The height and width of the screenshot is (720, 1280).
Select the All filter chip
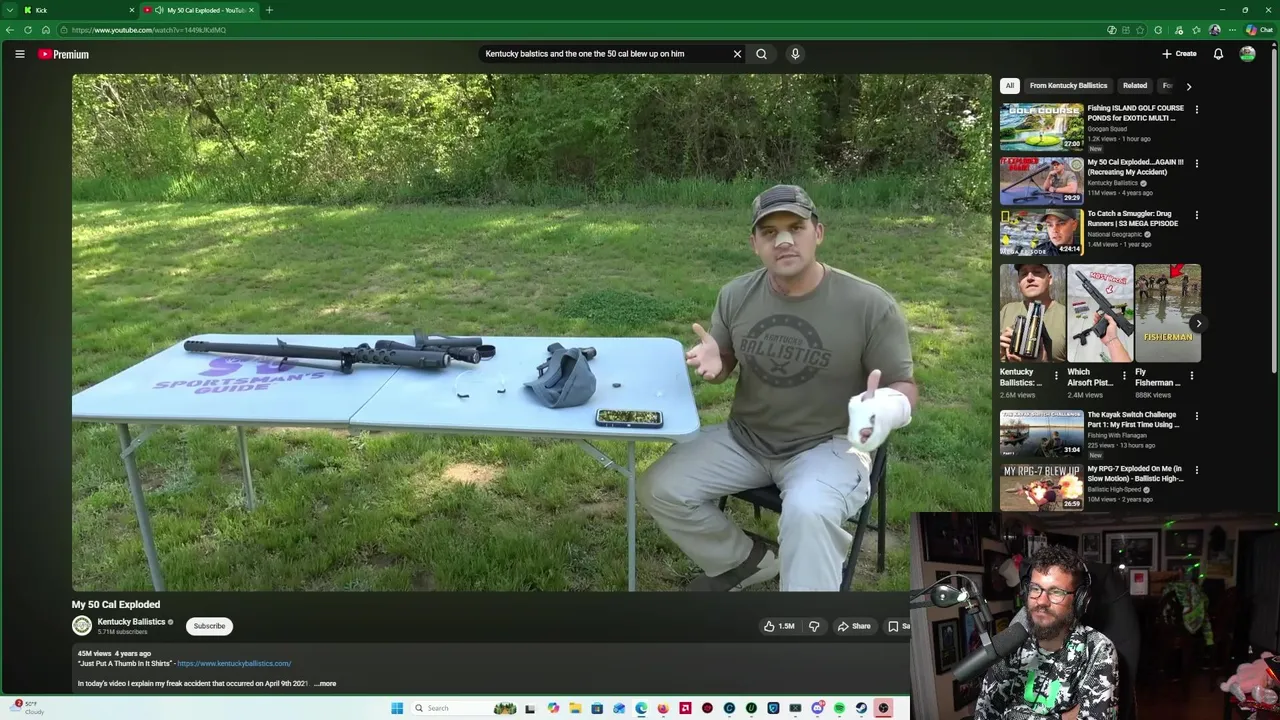click(1010, 86)
